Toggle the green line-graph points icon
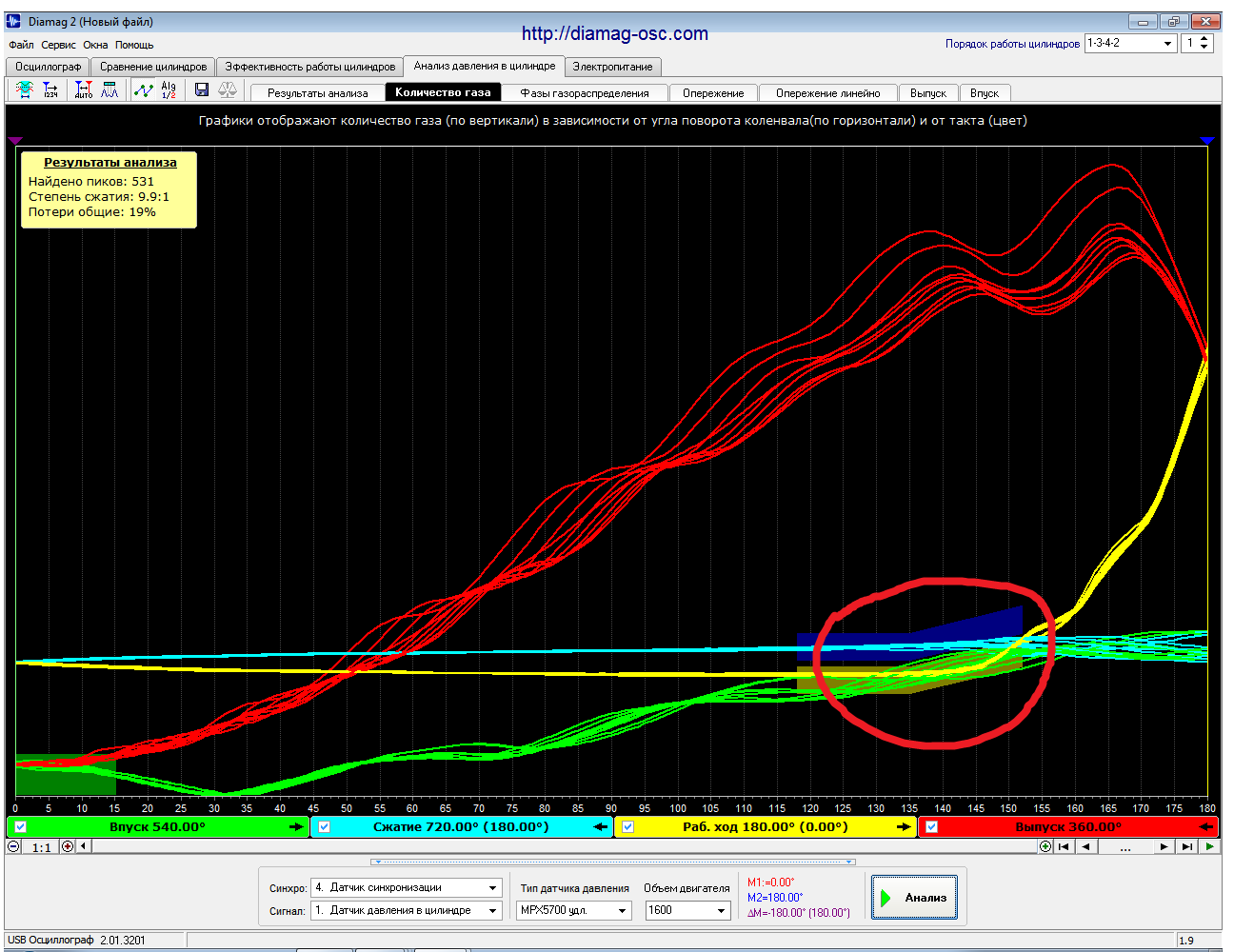The image size is (1234, 952). pos(143,89)
